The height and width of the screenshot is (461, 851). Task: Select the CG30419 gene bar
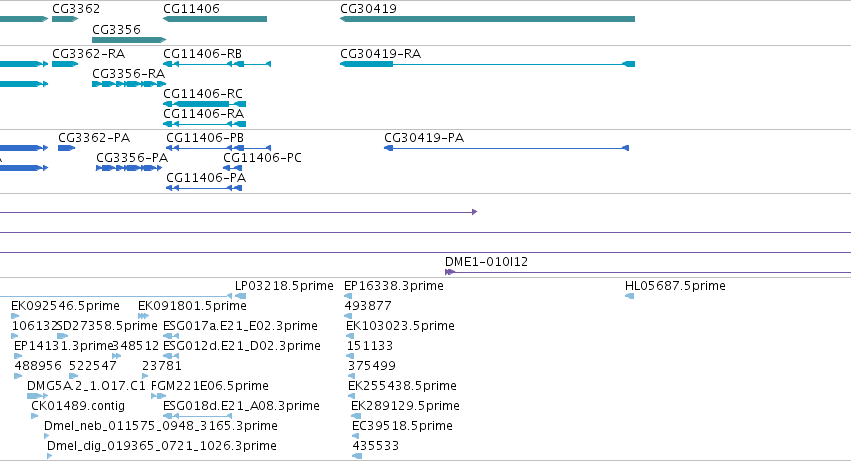[487, 19]
